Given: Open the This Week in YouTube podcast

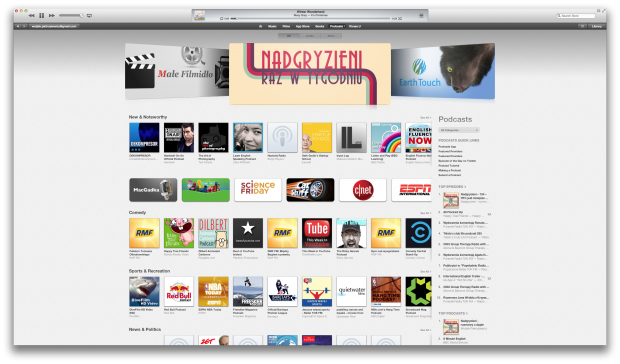Looking at the screenshot, I should (317, 233).
